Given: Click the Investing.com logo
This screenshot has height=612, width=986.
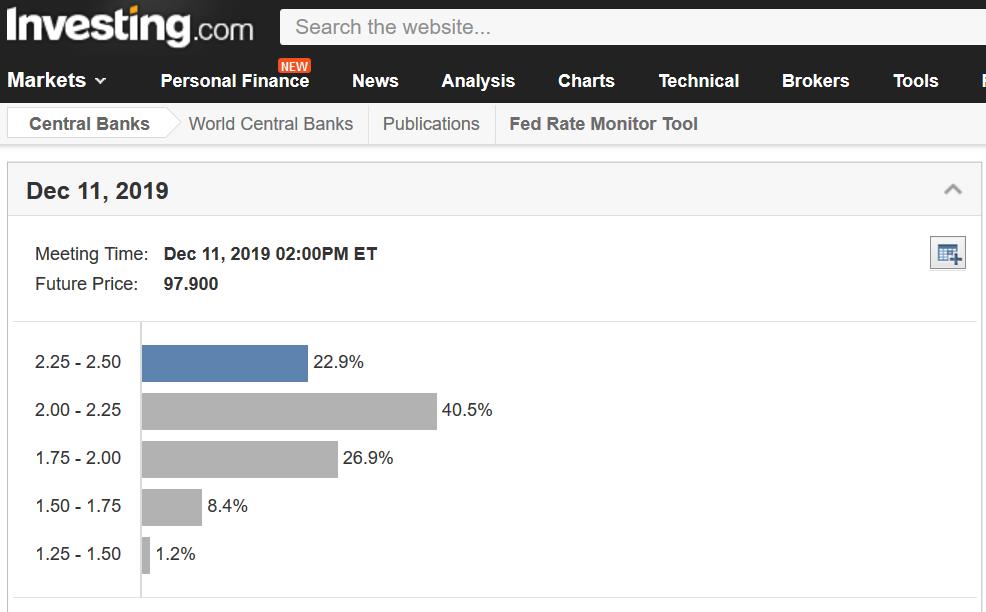Looking at the screenshot, I should coord(130,26).
